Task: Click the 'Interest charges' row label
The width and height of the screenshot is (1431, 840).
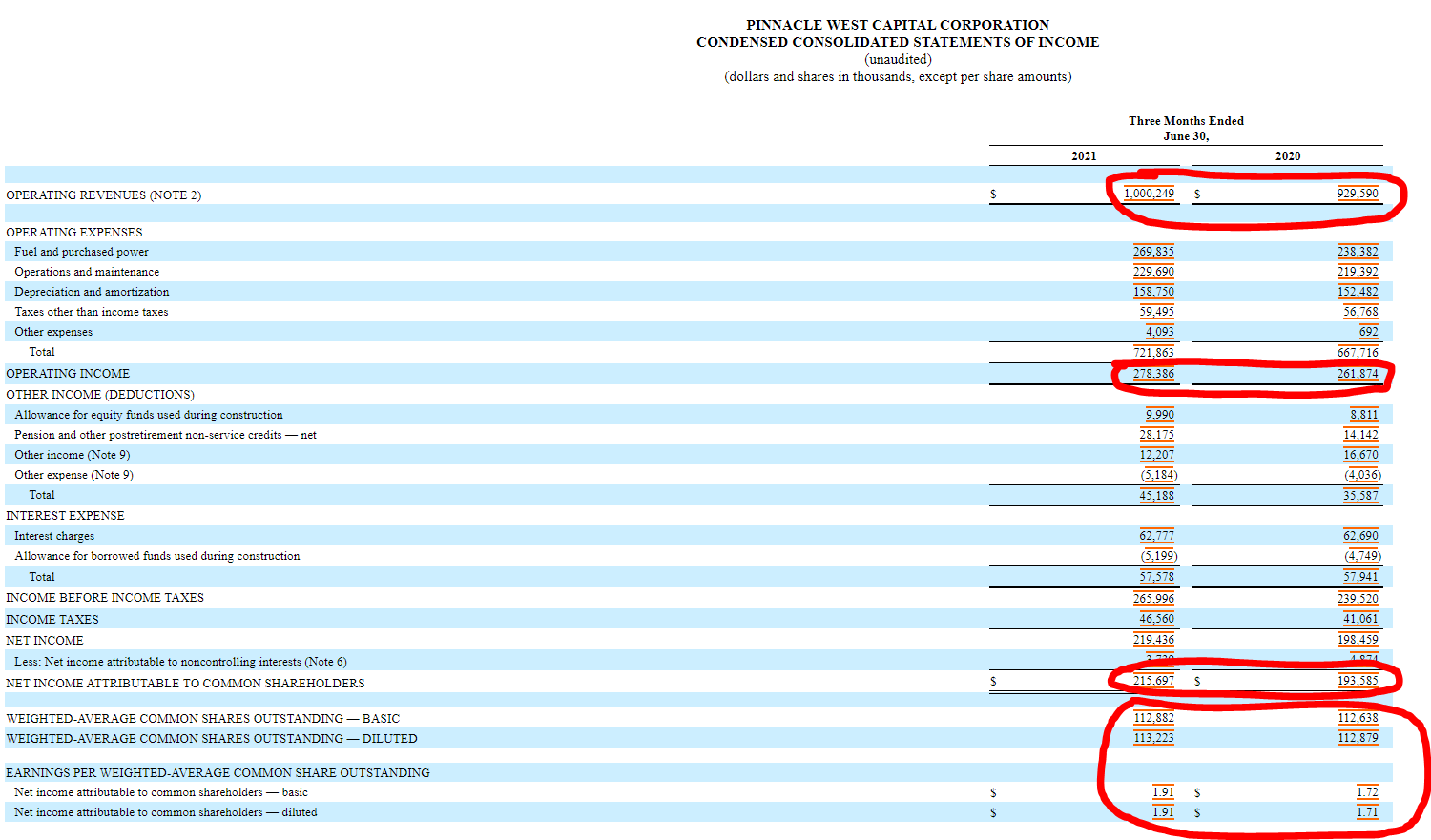Action: click(x=54, y=536)
